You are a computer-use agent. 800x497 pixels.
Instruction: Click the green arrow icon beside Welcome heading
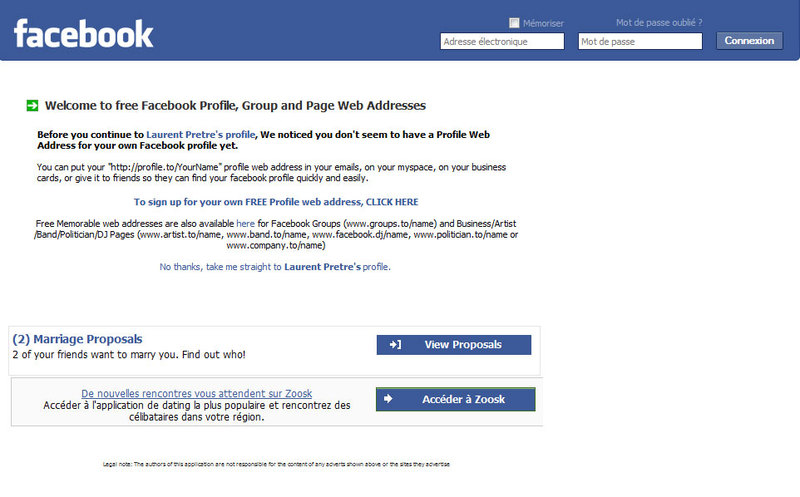[x=32, y=106]
